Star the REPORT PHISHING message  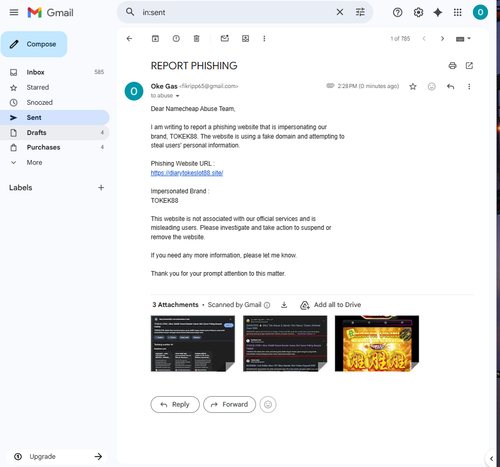[x=413, y=87]
